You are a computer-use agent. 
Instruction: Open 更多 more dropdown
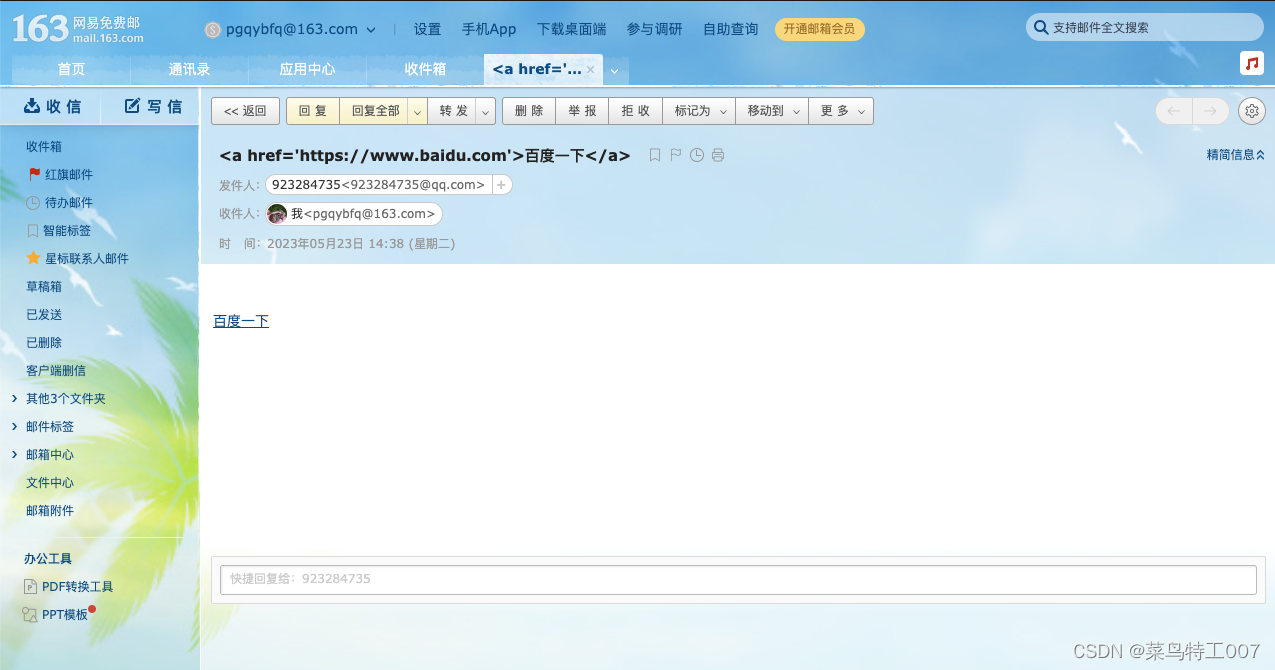(841, 111)
